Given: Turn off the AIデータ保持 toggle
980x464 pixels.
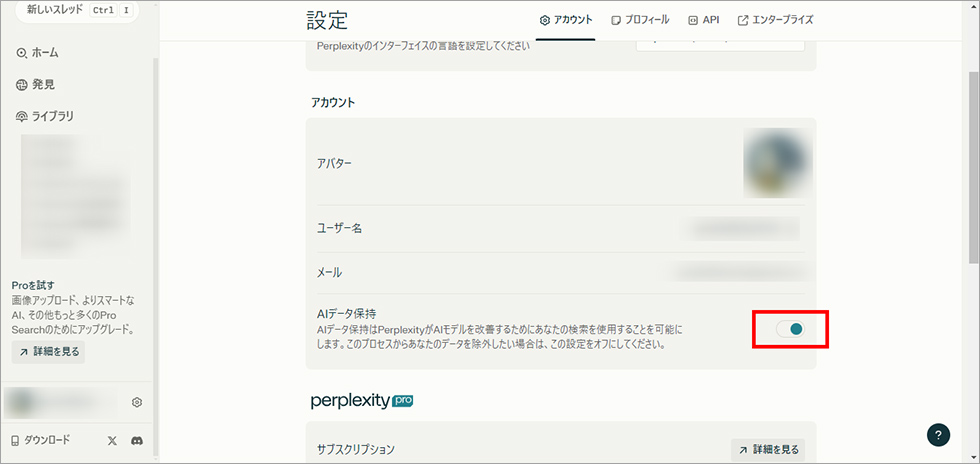Looking at the screenshot, I should coord(791,329).
